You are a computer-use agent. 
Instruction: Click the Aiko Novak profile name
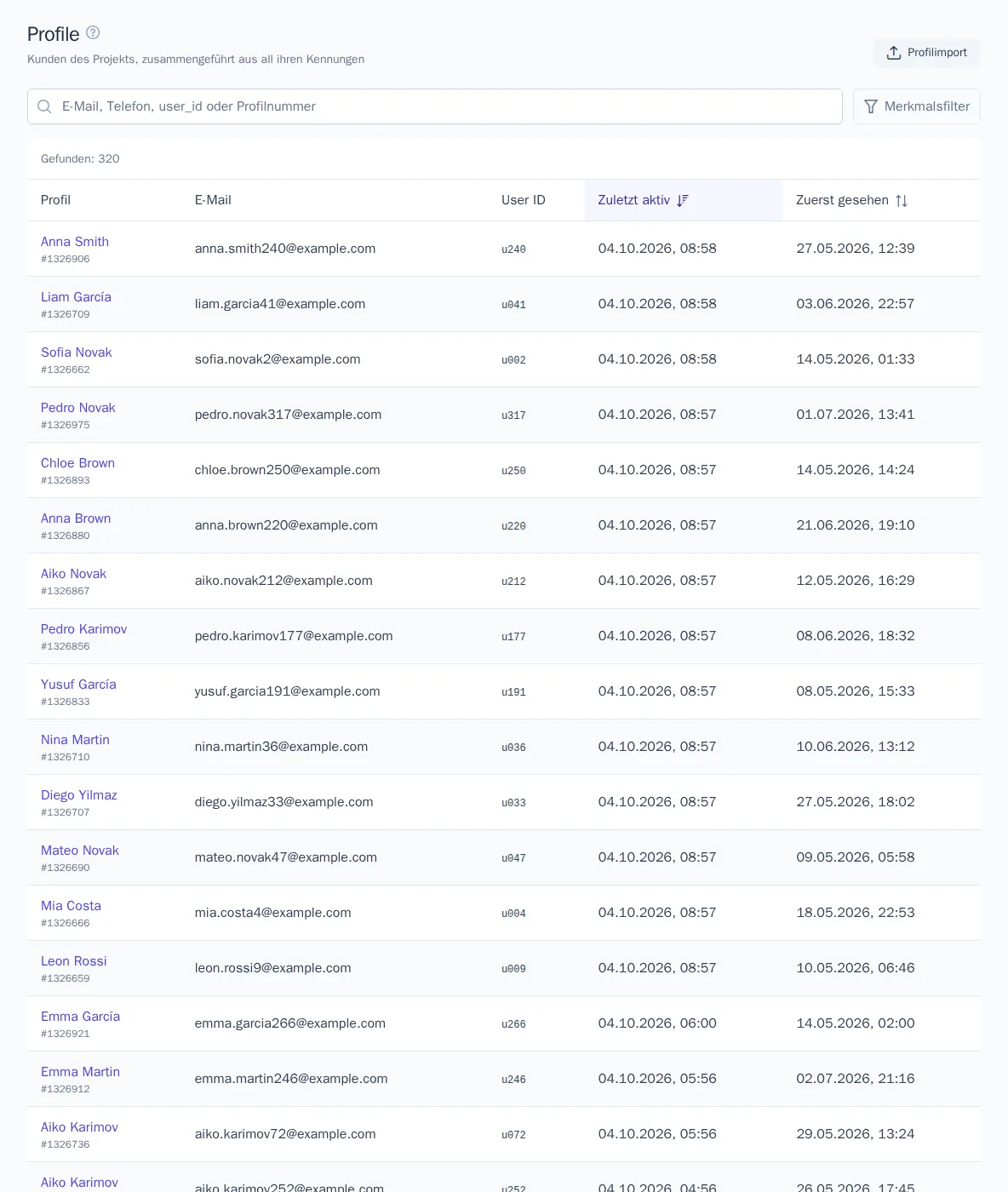tap(74, 574)
